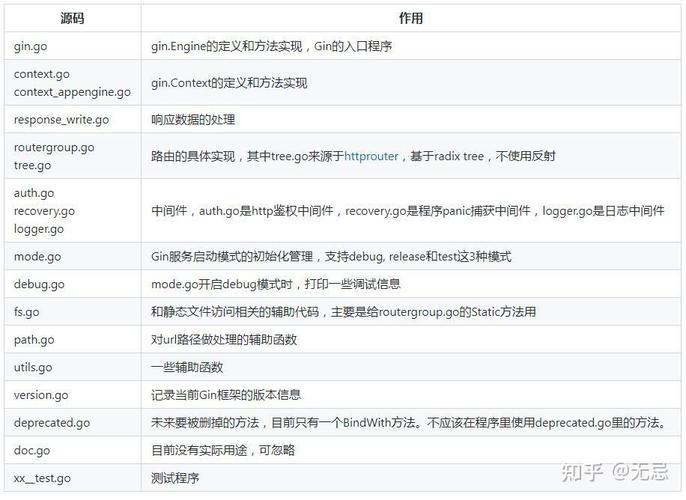The height and width of the screenshot is (500, 686).
Task: Click description '目前没有实际用途，可忽略'
Action: click(x=223, y=450)
